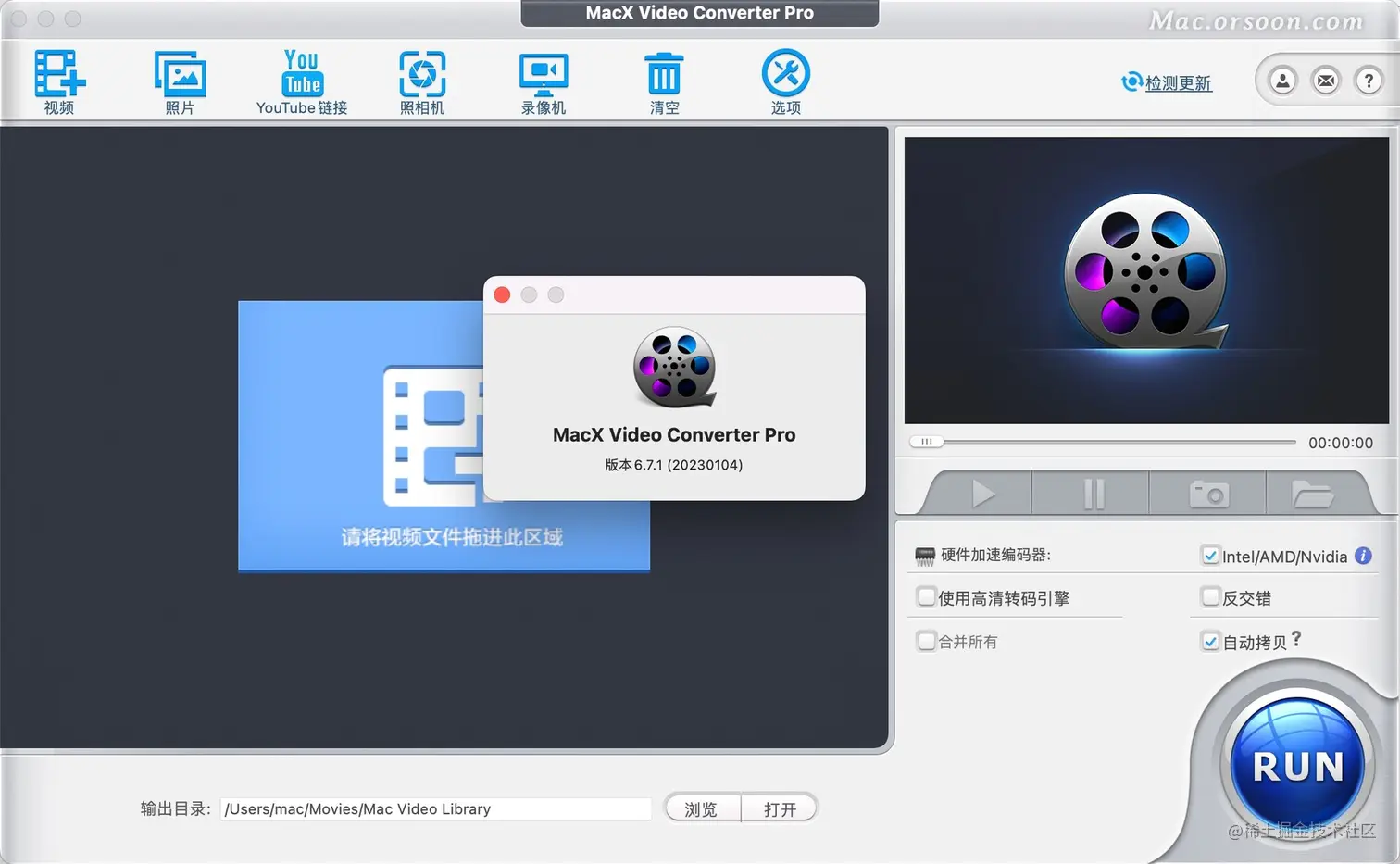Viewport: 1400px width, 864px height.
Task: Clear the list with trash icon
Action: 664,74
